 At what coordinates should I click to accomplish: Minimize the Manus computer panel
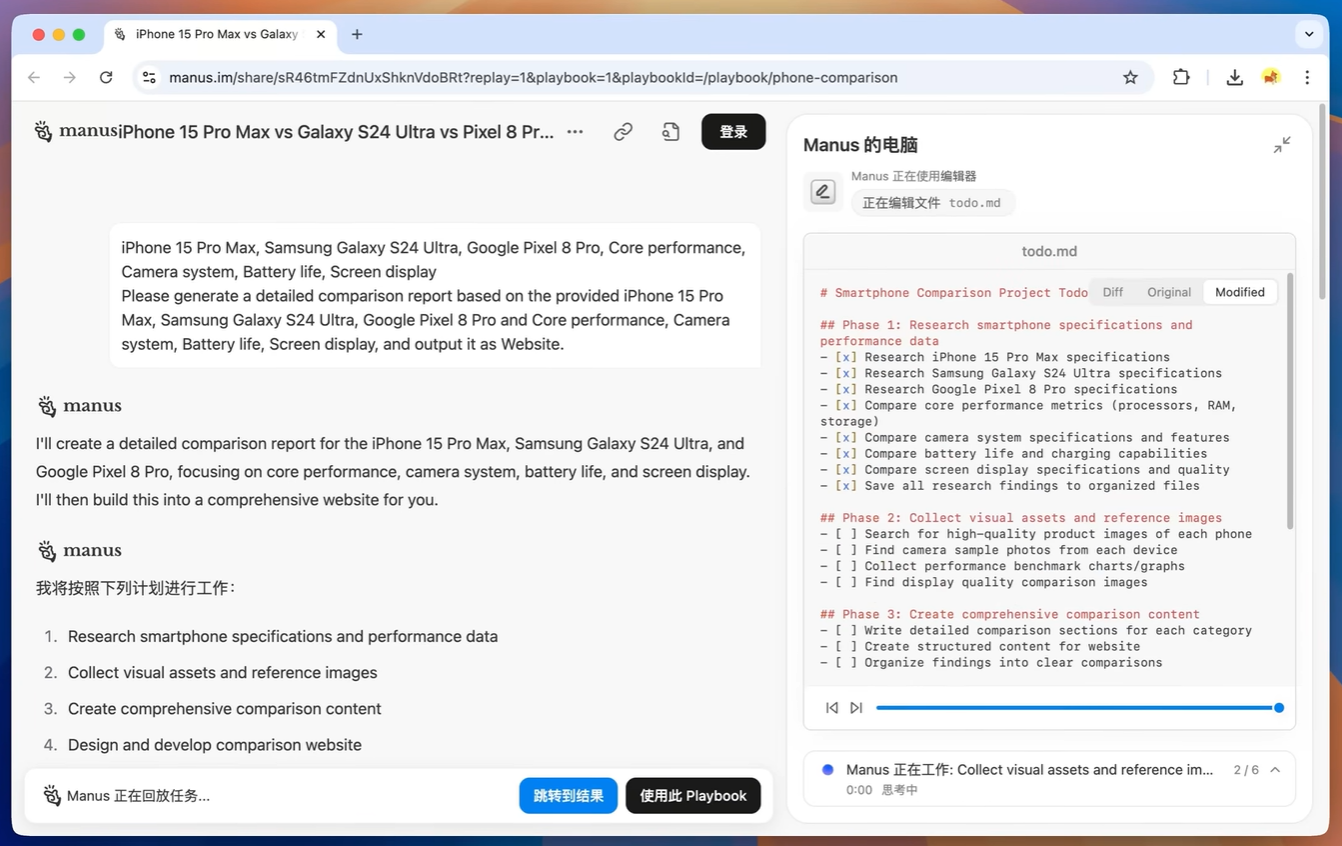[x=1282, y=145]
